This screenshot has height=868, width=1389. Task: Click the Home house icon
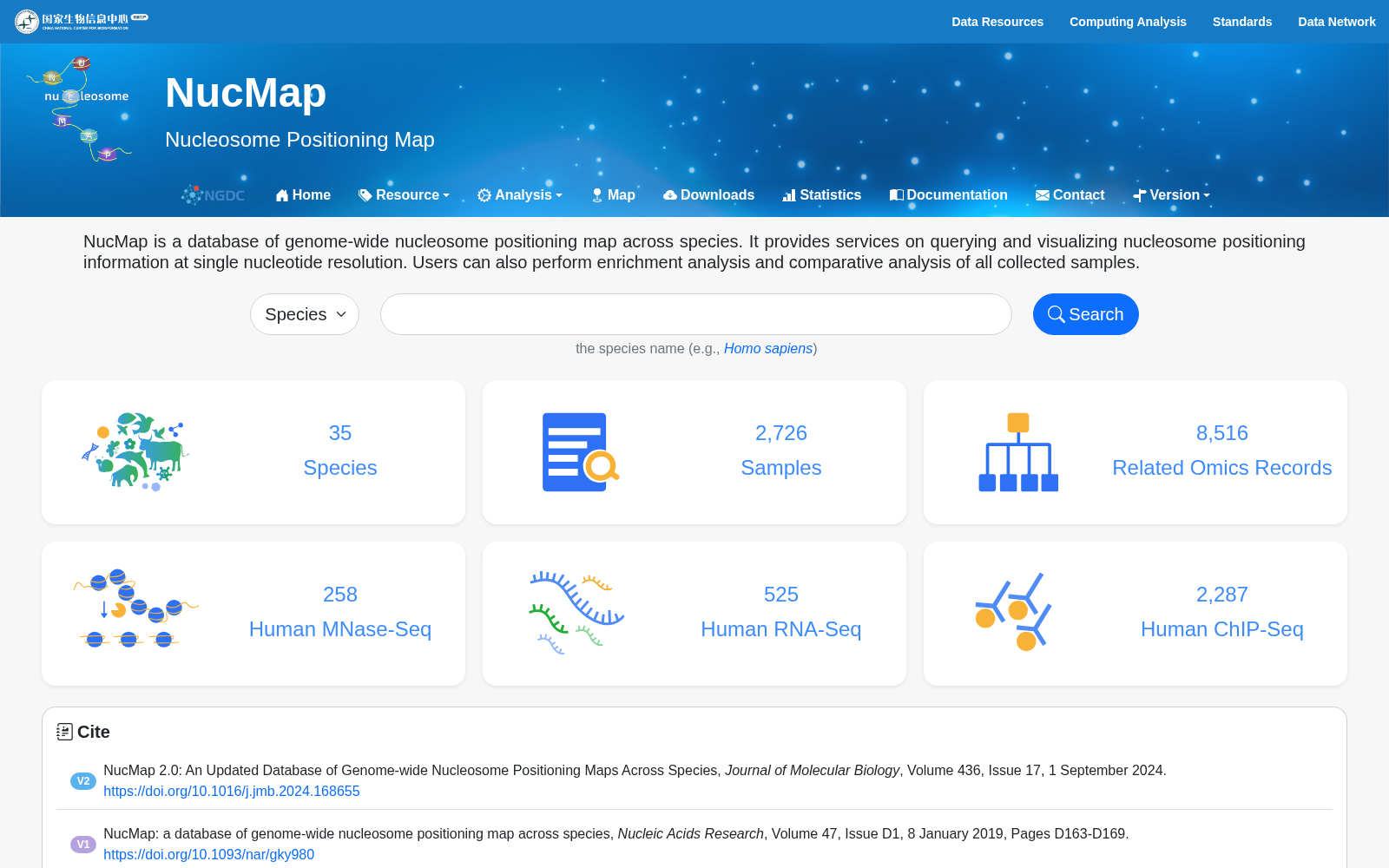[282, 195]
